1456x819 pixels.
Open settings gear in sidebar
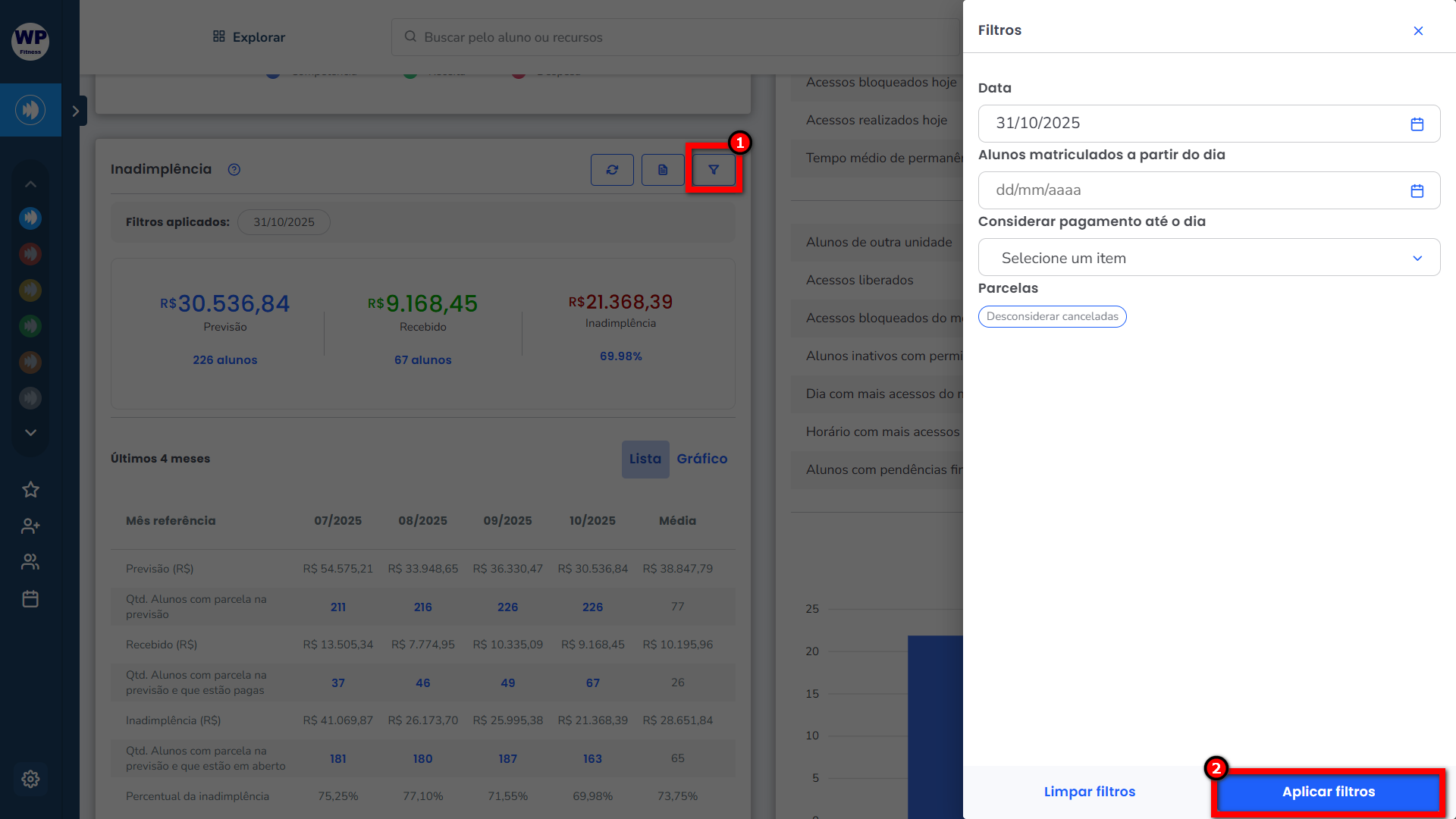[30, 779]
